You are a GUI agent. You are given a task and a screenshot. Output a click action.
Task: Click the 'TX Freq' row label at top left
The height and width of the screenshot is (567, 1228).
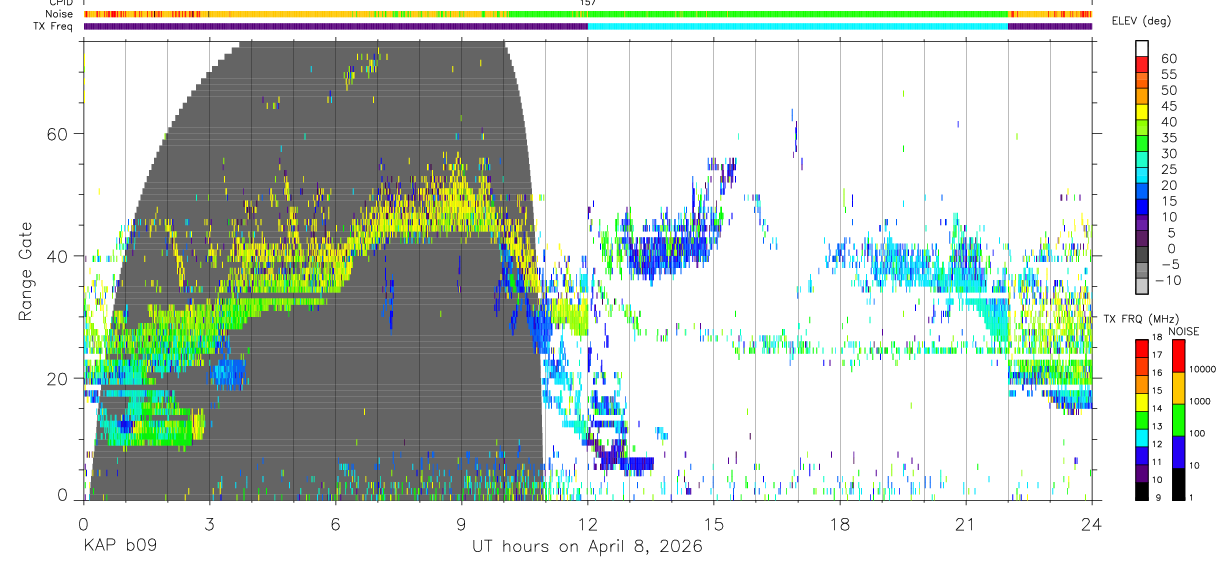tap(55, 26)
